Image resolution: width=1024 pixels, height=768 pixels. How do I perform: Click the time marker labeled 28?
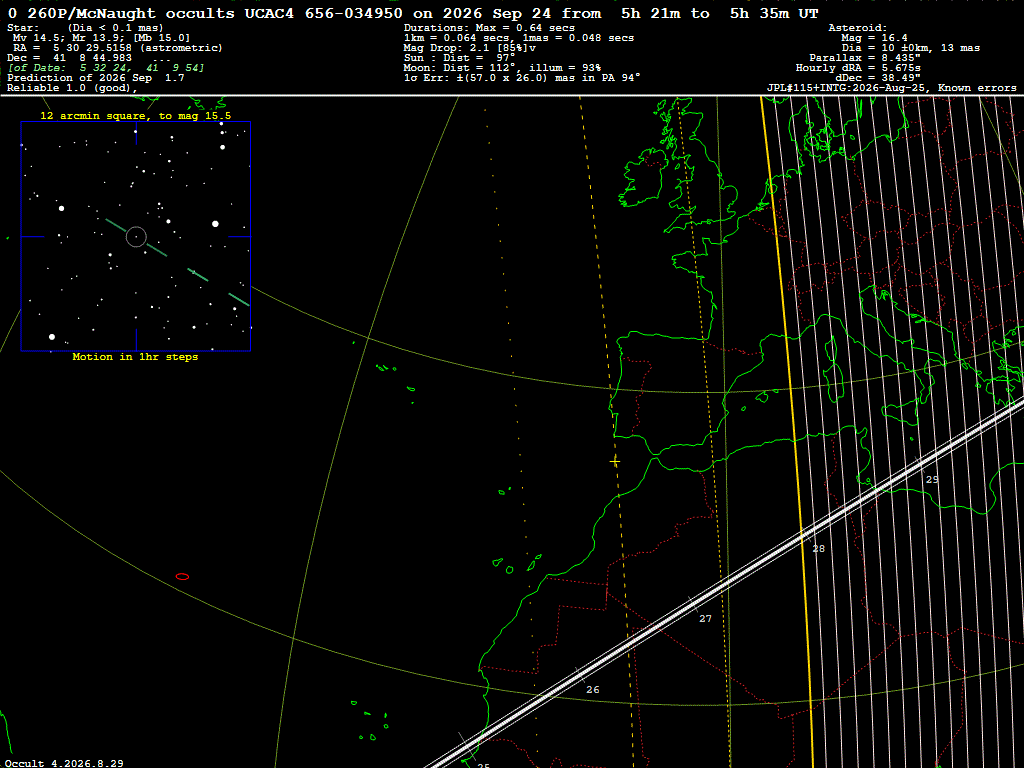(818, 549)
